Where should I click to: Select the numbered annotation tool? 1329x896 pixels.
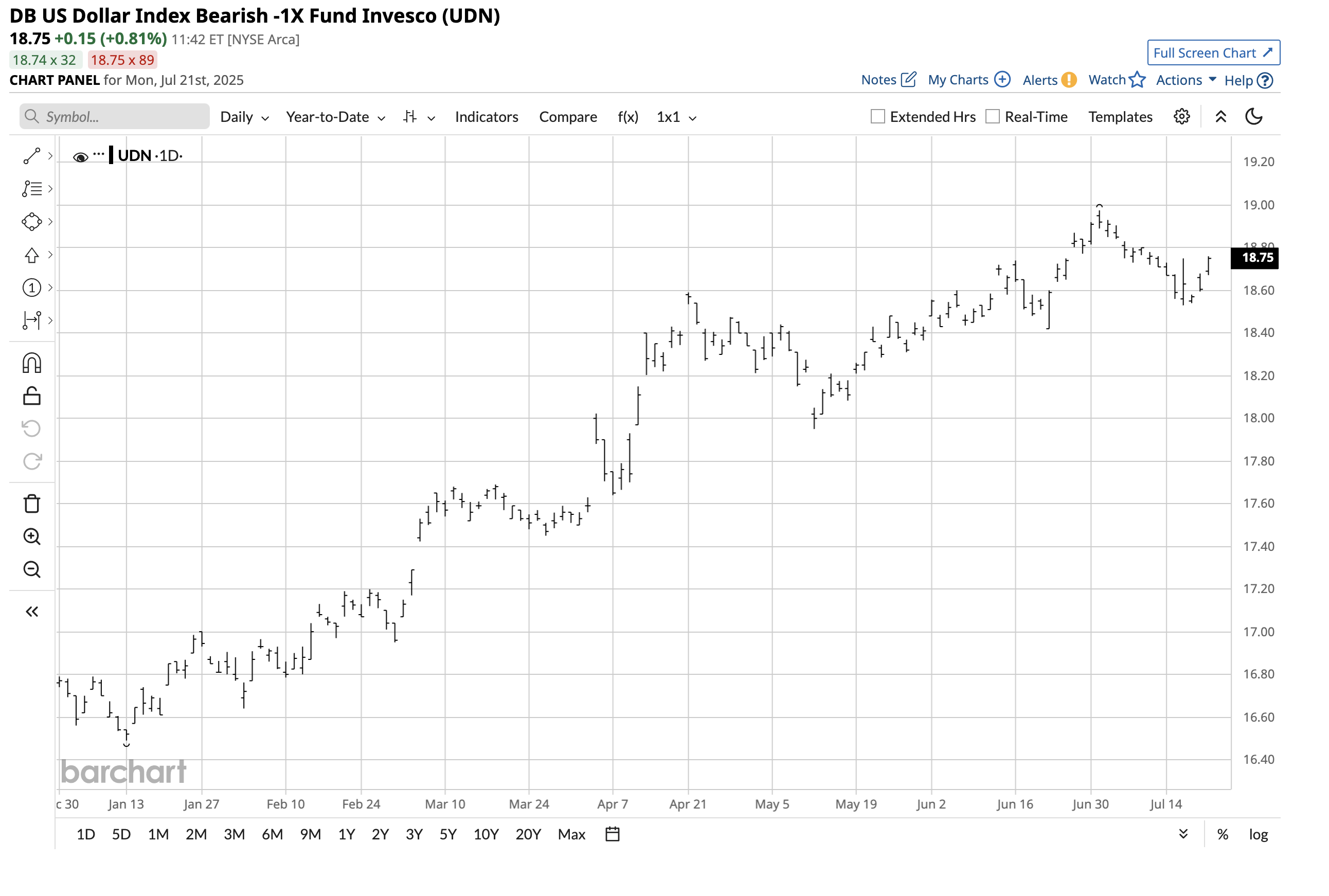(31, 288)
